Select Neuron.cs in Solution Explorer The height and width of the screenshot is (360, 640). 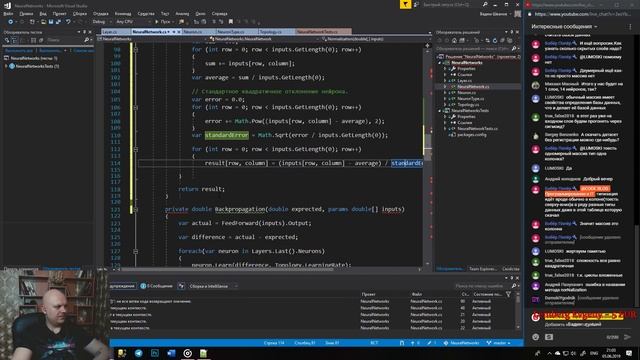(x=466, y=93)
